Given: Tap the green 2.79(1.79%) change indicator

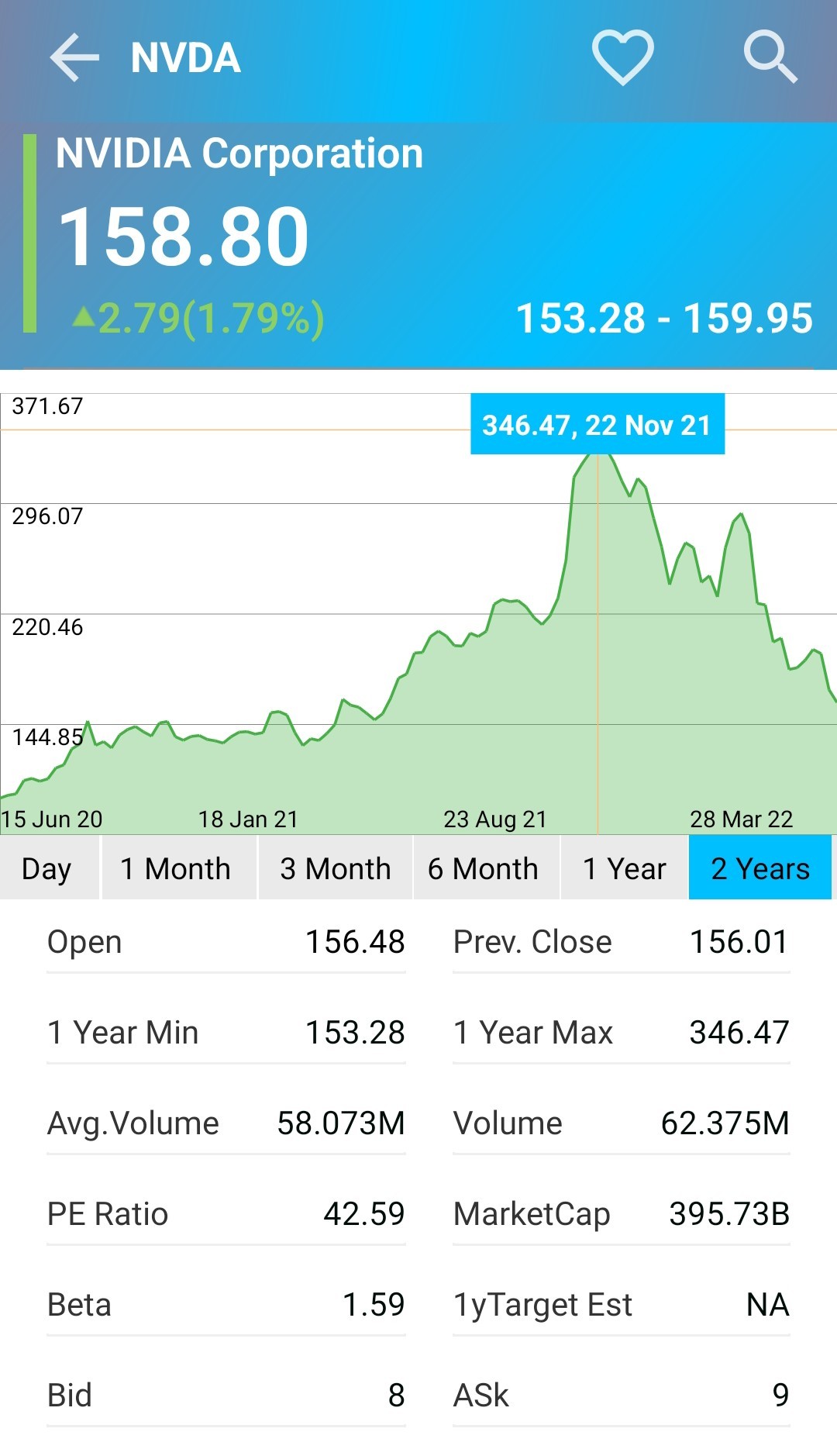Looking at the screenshot, I should click(x=198, y=319).
